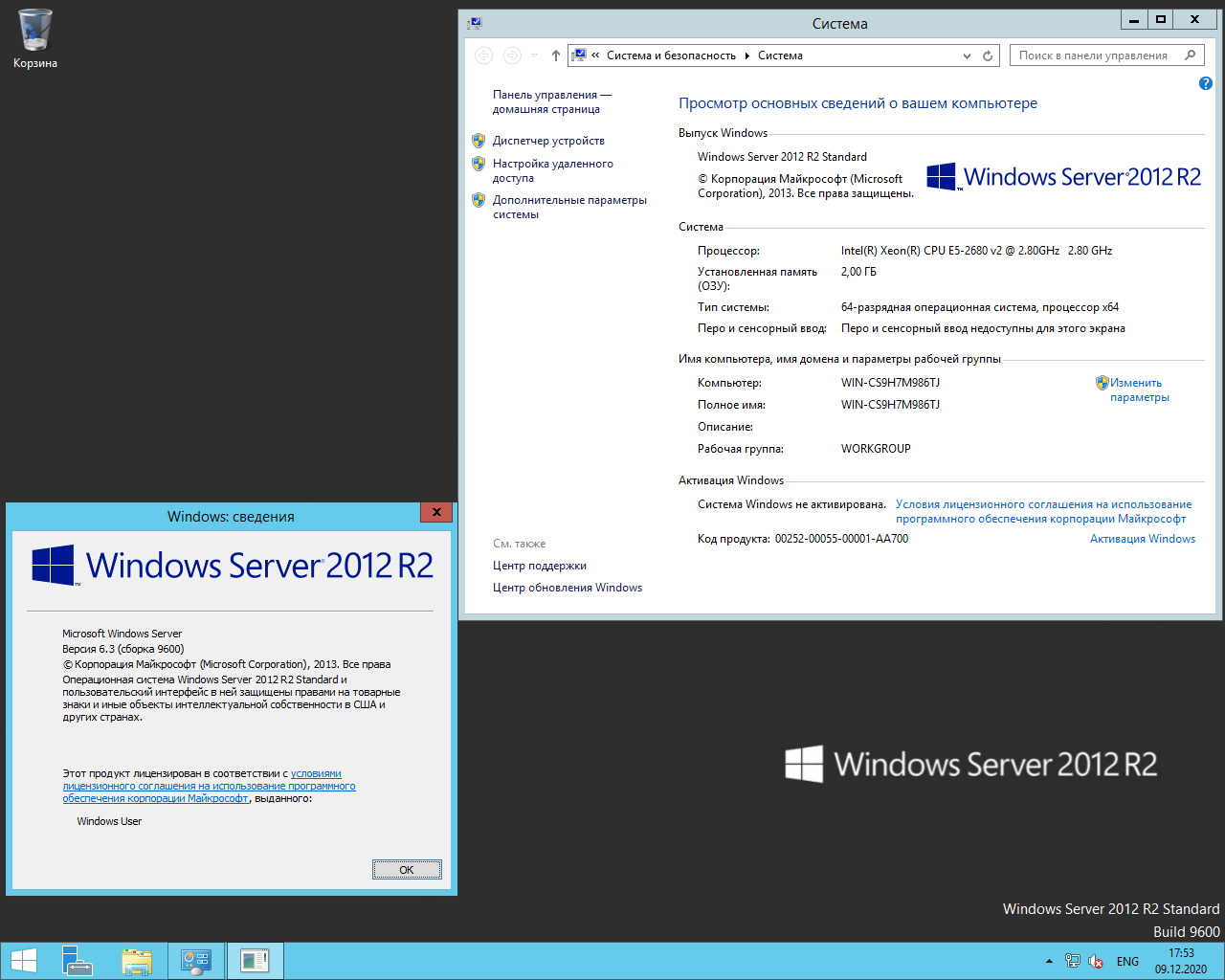Click product code 00252-00055-00001-AA700
This screenshot has width=1225, height=980.
coord(841,539)
